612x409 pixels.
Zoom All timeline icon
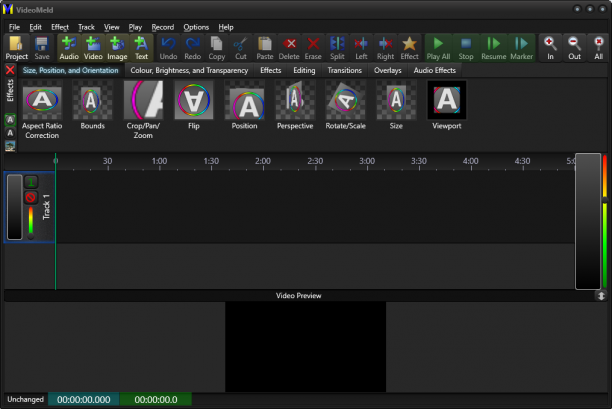(599, 48)
